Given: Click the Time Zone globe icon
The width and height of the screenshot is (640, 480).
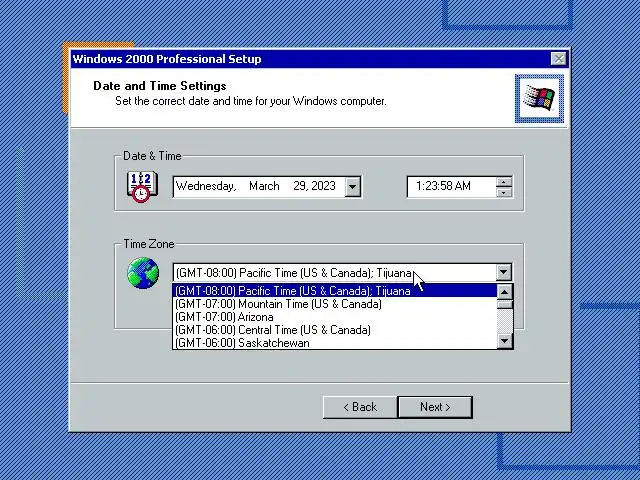Looking at the screenshot, I should click(143, 273).
